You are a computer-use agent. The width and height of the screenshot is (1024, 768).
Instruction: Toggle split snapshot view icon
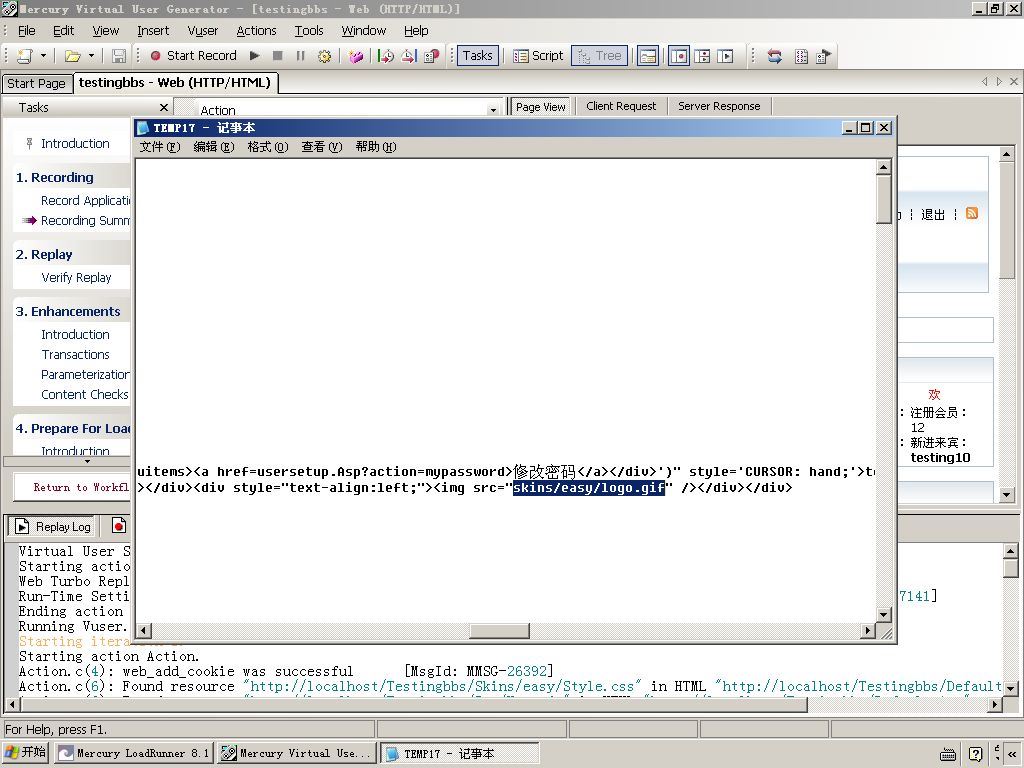tap(702, 56)
